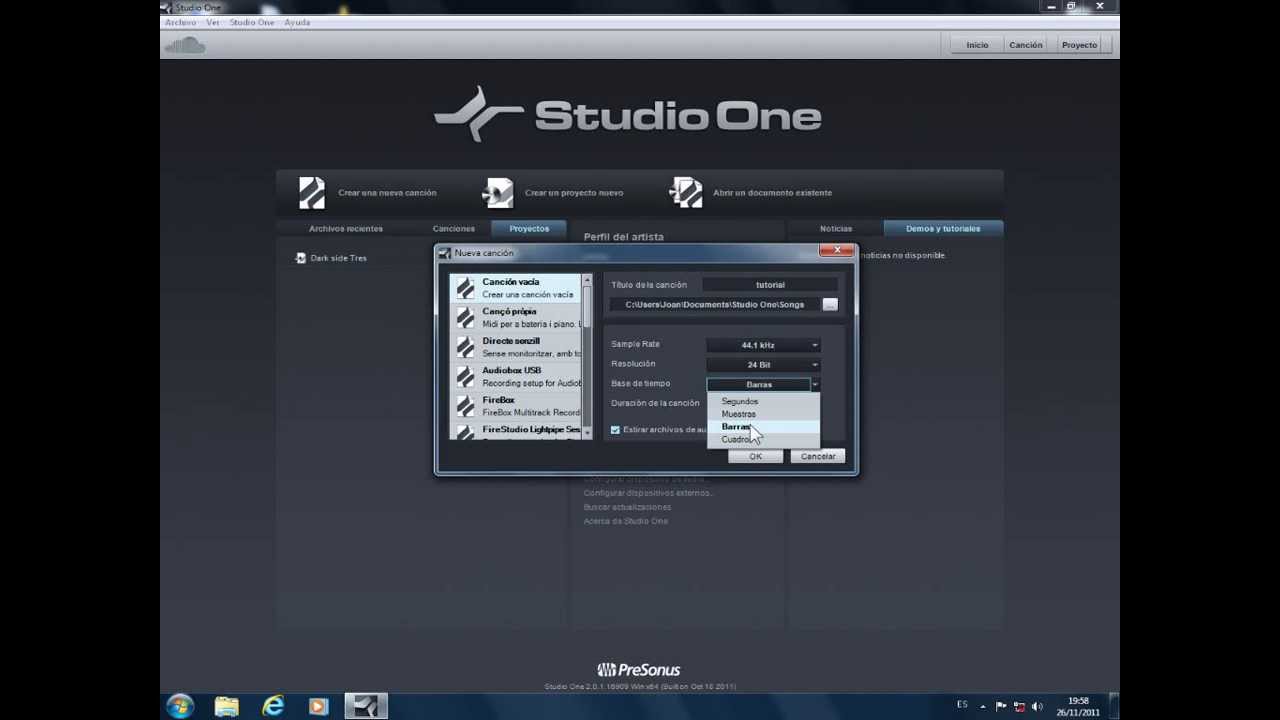Viewport: 1280px width, 720px height.
Task: Click the network tray icon
Action: point(1019,706)
